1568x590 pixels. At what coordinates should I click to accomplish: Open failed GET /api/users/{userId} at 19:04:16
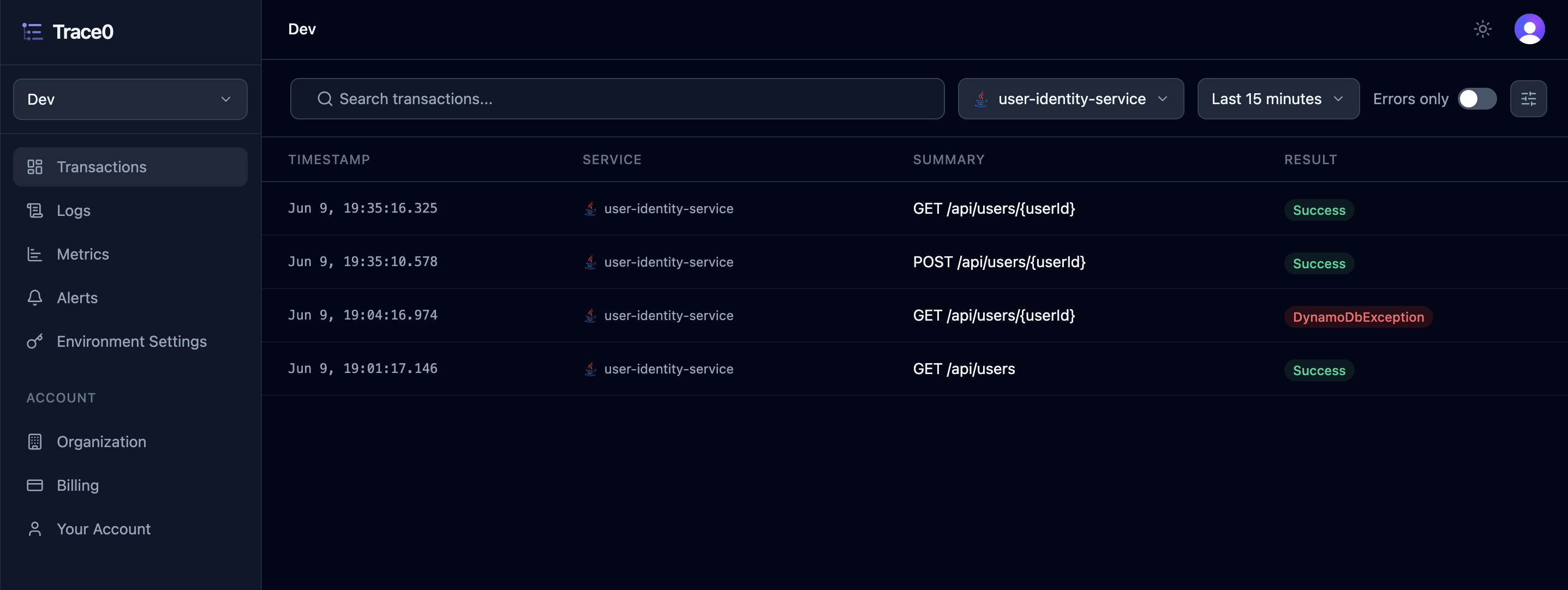(994, 316)
